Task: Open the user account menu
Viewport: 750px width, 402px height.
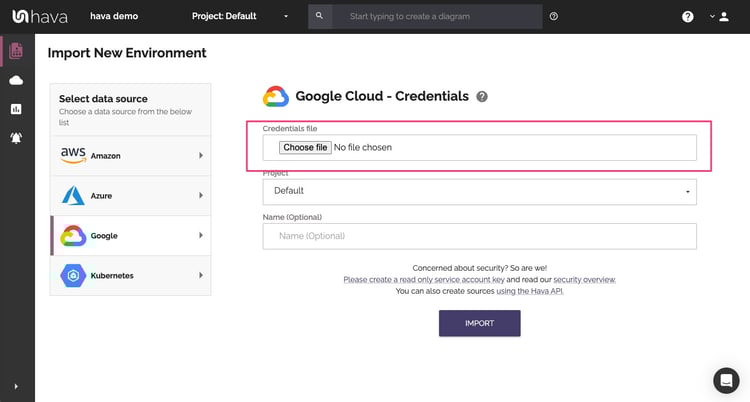Action: coord(719,17)
